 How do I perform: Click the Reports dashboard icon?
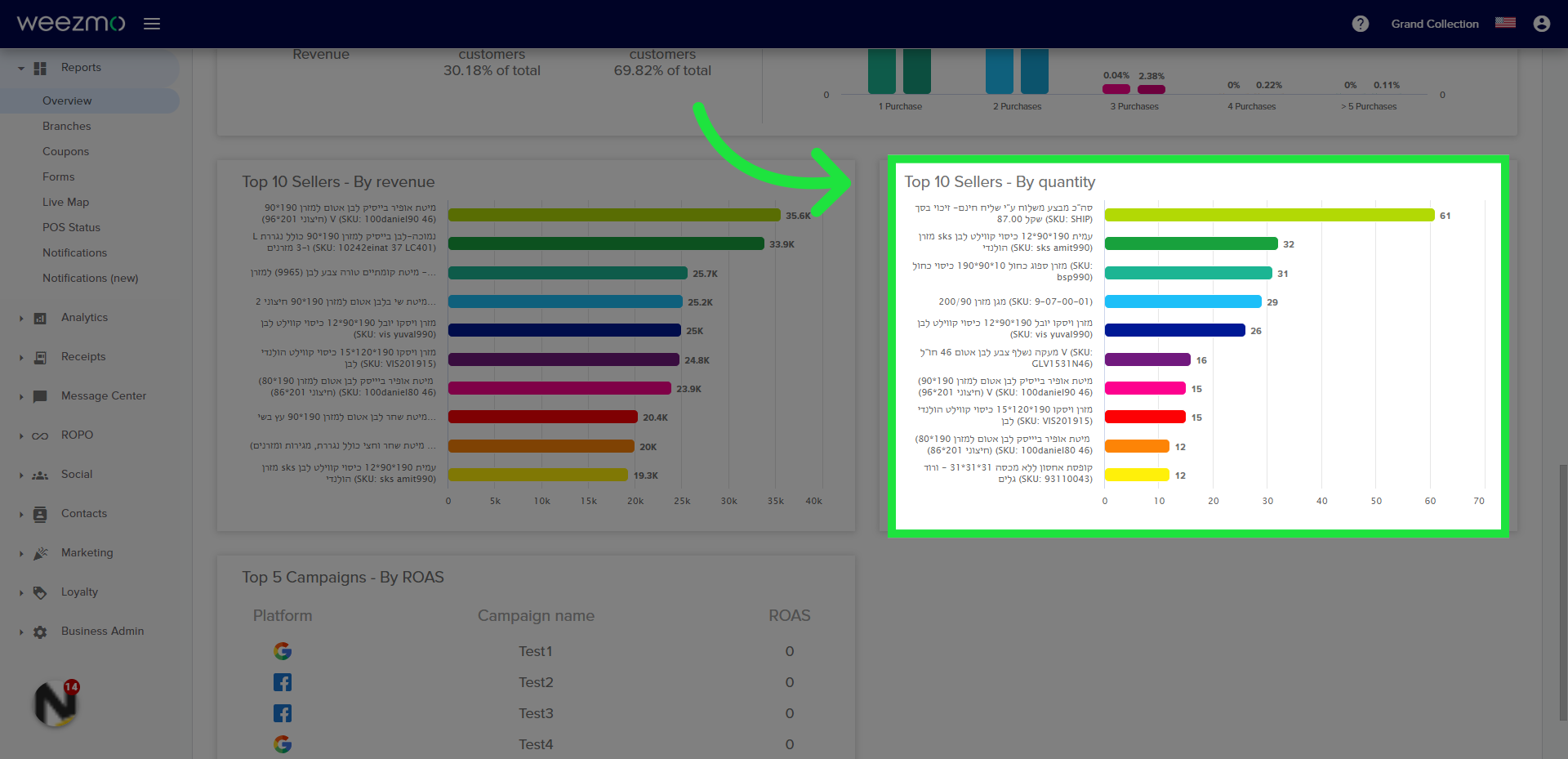(40, 68)
